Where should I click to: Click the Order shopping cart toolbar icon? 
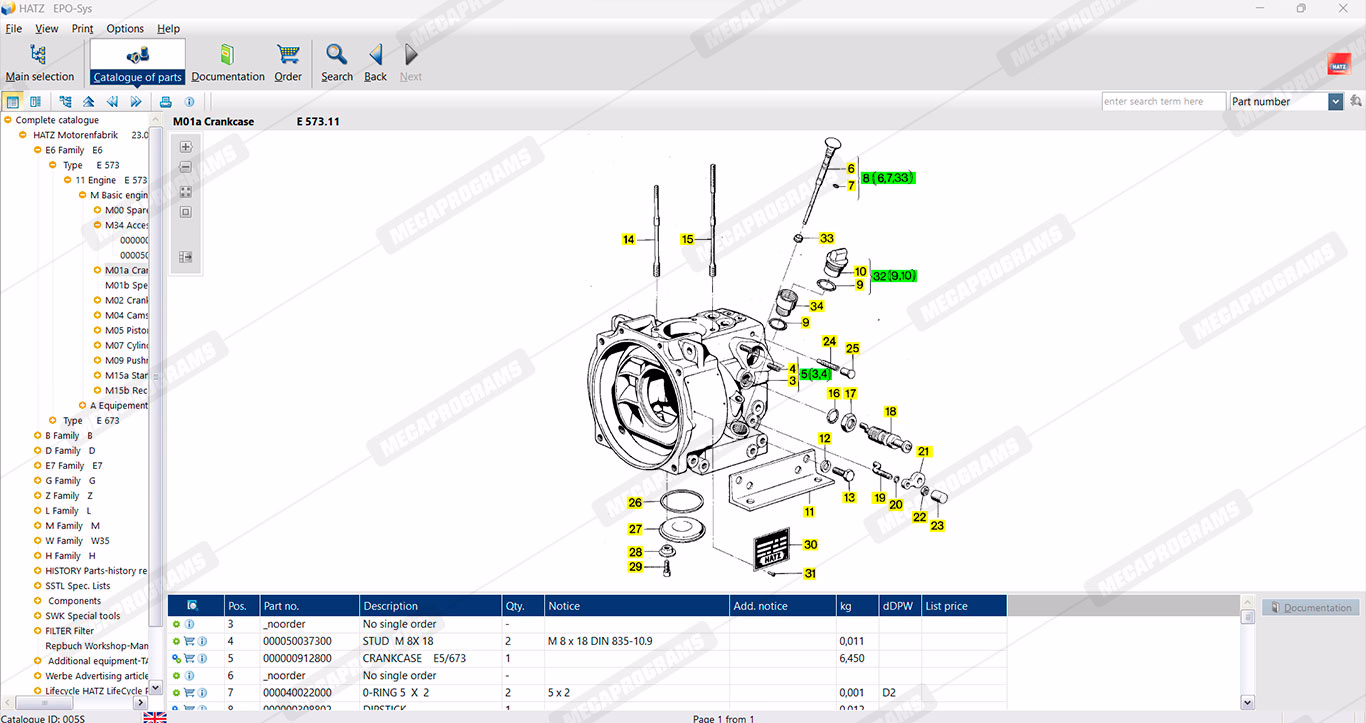pos(288,62)
